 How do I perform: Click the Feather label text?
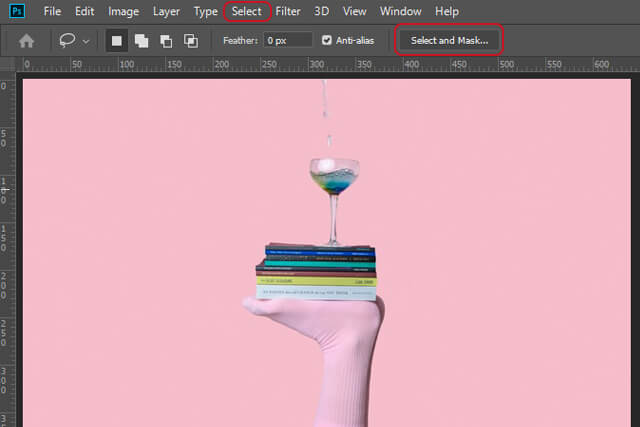click(x=240, y=40)
